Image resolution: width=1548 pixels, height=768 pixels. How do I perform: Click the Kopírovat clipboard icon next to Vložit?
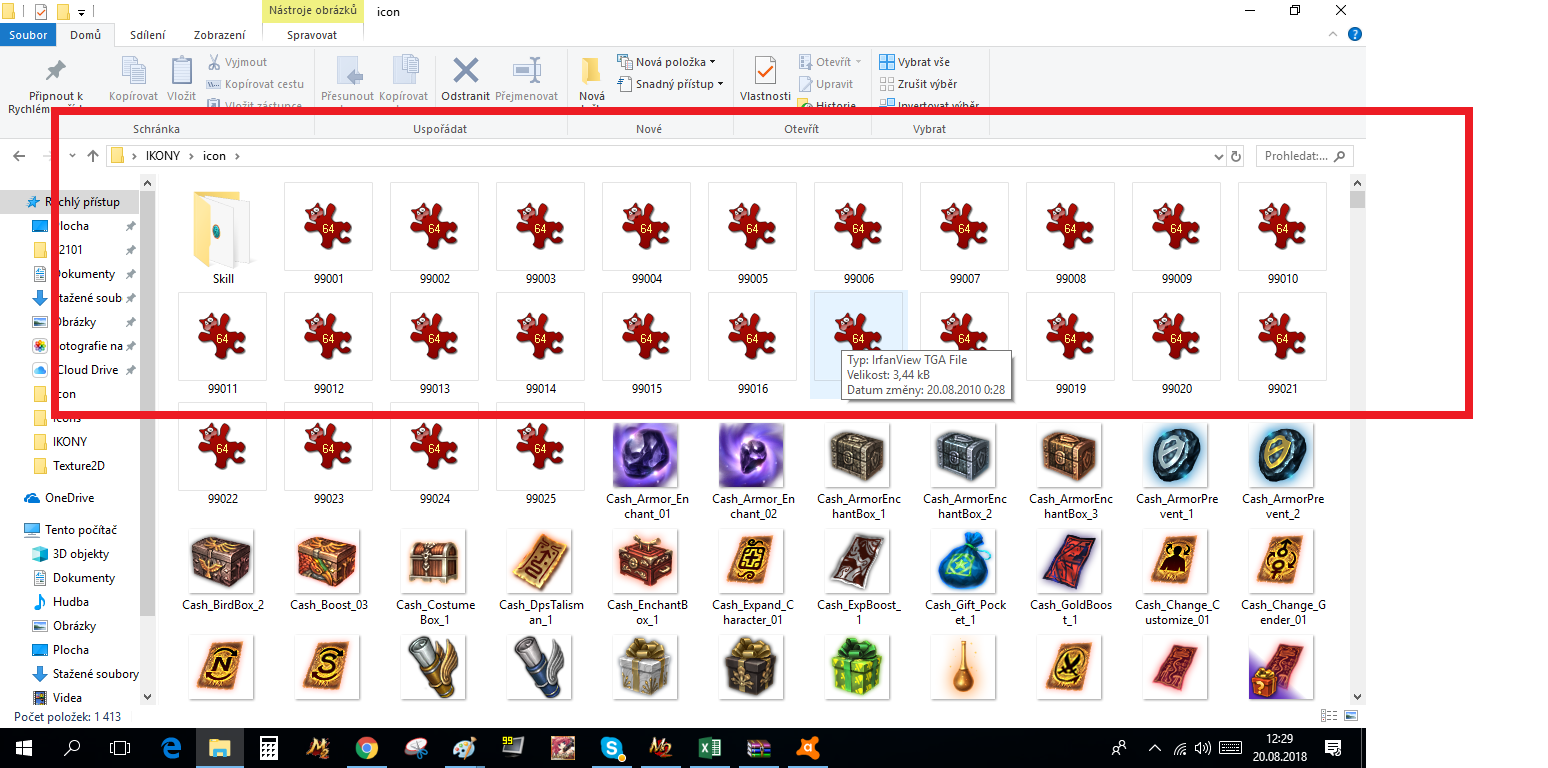[133, 70]
